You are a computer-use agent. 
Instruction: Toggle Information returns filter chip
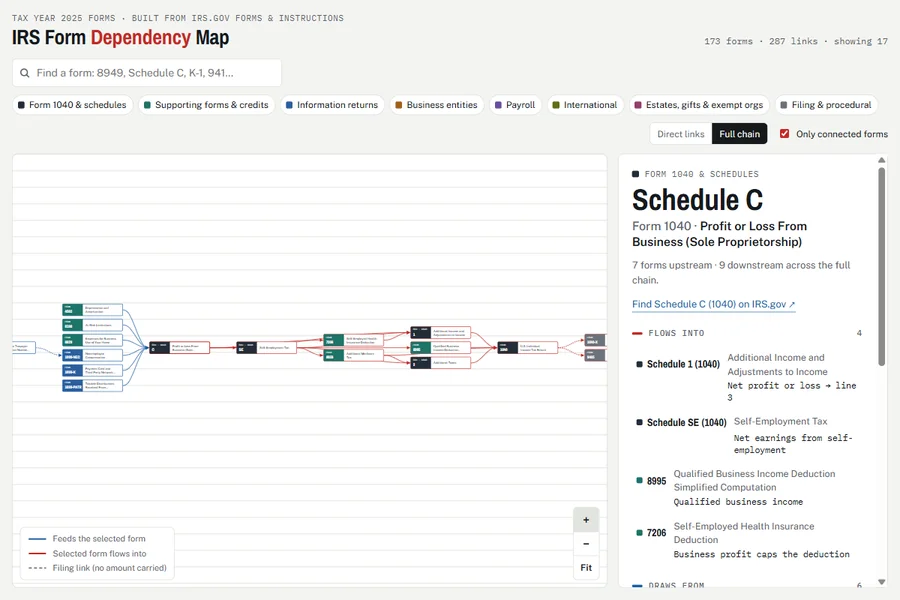click(332, 105)
